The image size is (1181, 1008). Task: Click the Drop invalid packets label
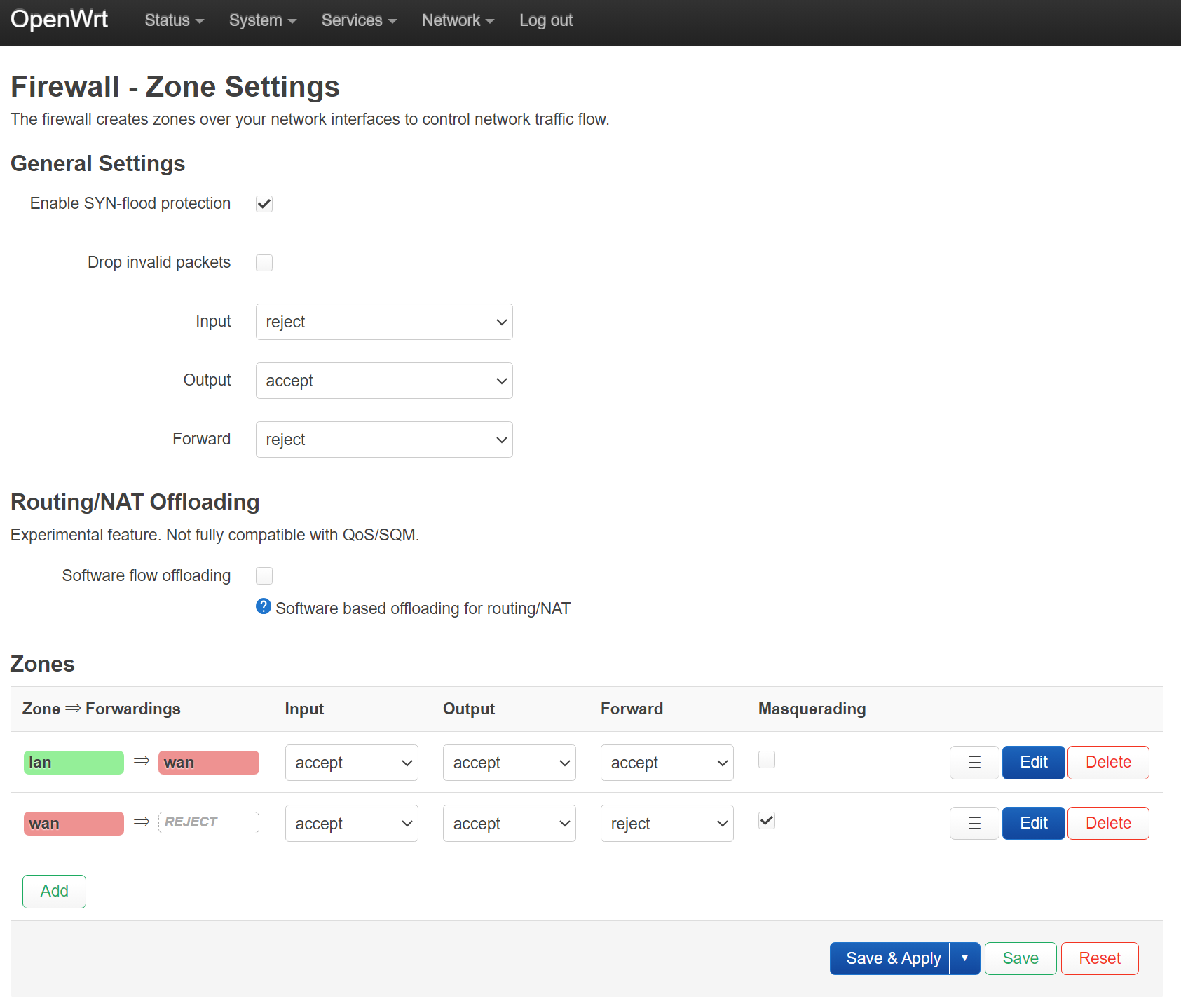159,263
